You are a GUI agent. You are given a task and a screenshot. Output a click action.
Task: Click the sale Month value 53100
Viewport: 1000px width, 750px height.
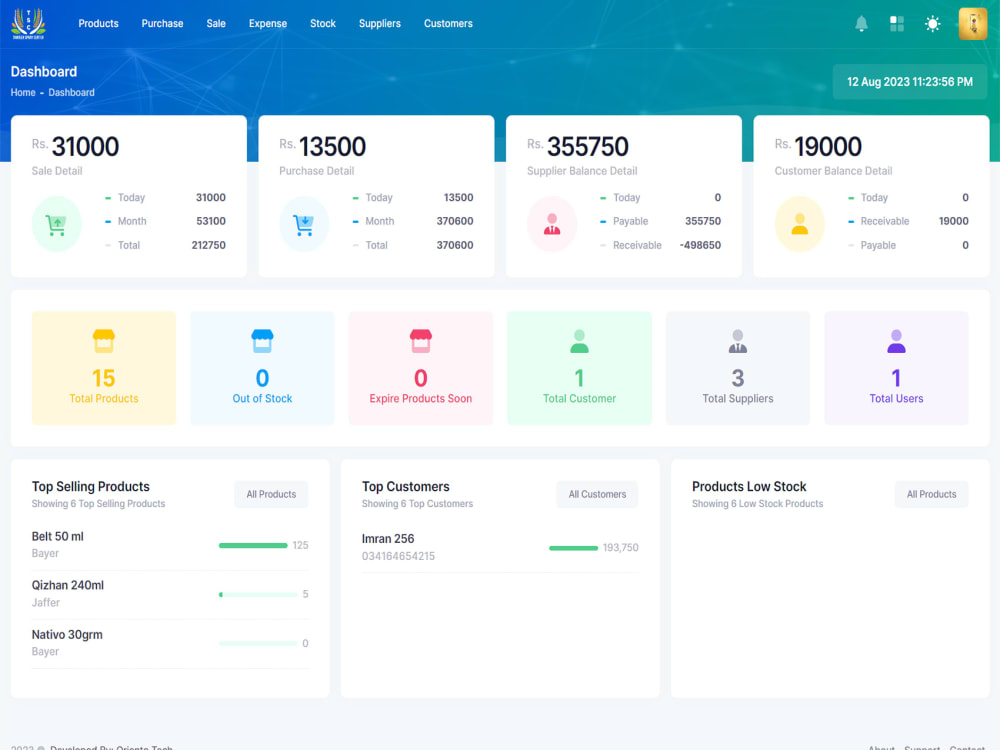point(210,221)
